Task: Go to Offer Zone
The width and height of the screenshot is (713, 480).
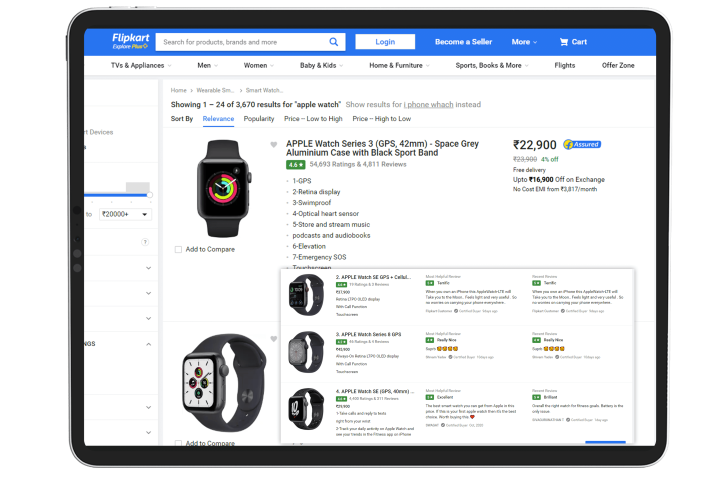Action: coord(618,65)
